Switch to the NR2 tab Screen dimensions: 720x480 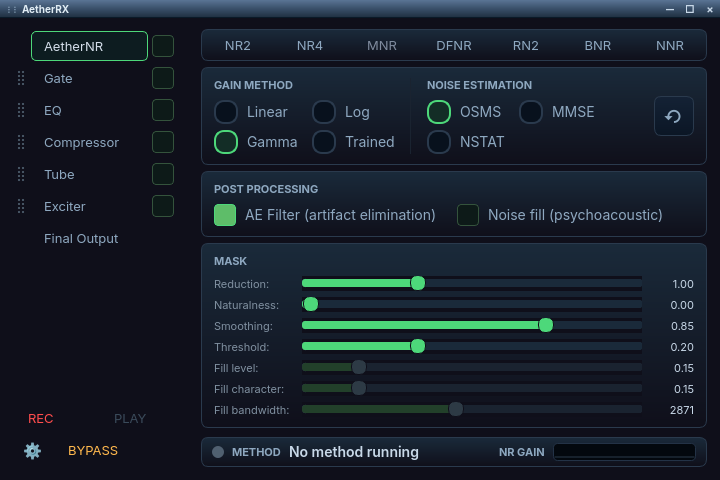point(238,45)
